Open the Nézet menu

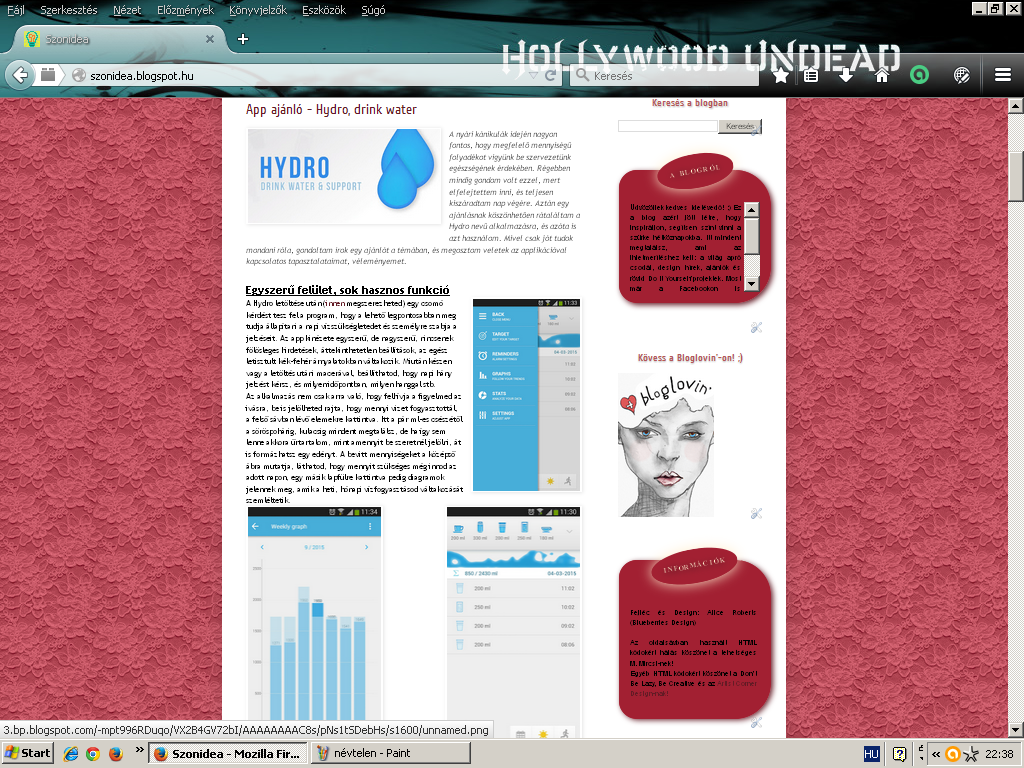[x=127, y=10]
